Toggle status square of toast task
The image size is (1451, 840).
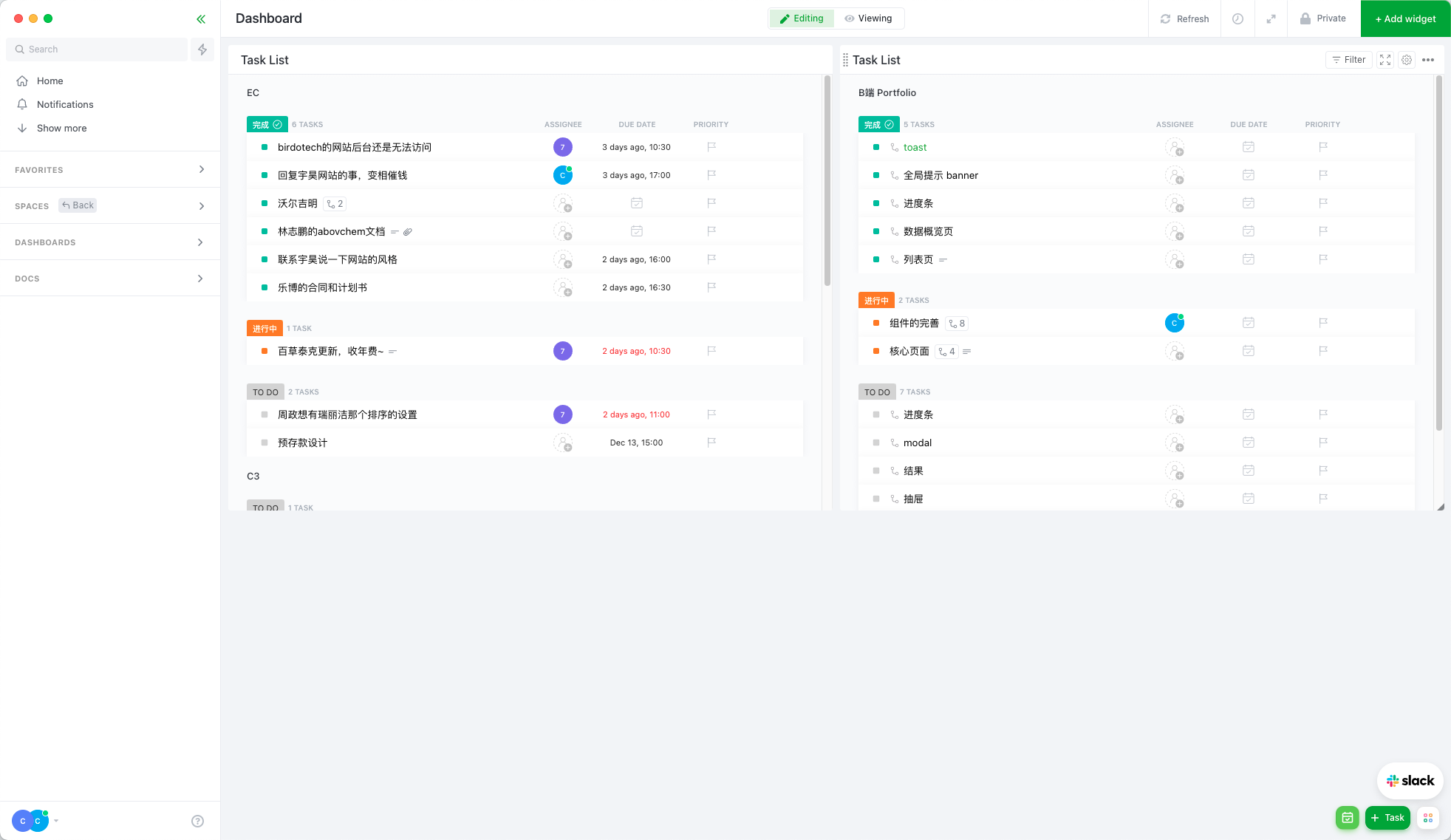tap(876, 147)
